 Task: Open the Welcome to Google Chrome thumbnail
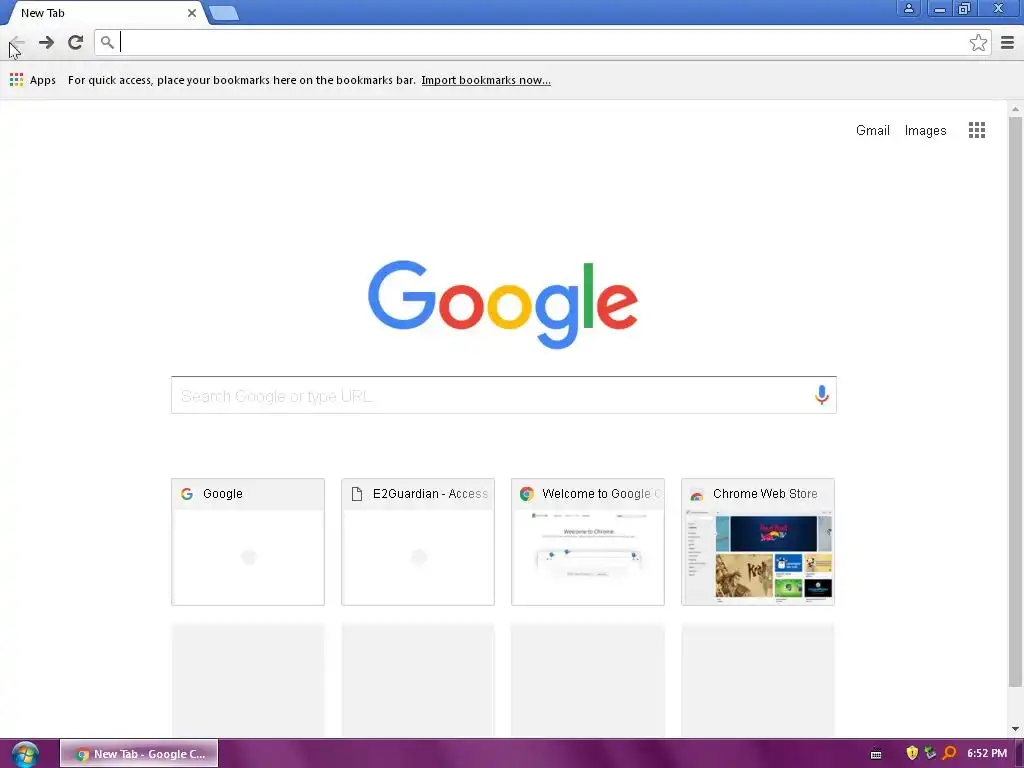(x=588, y=542)
